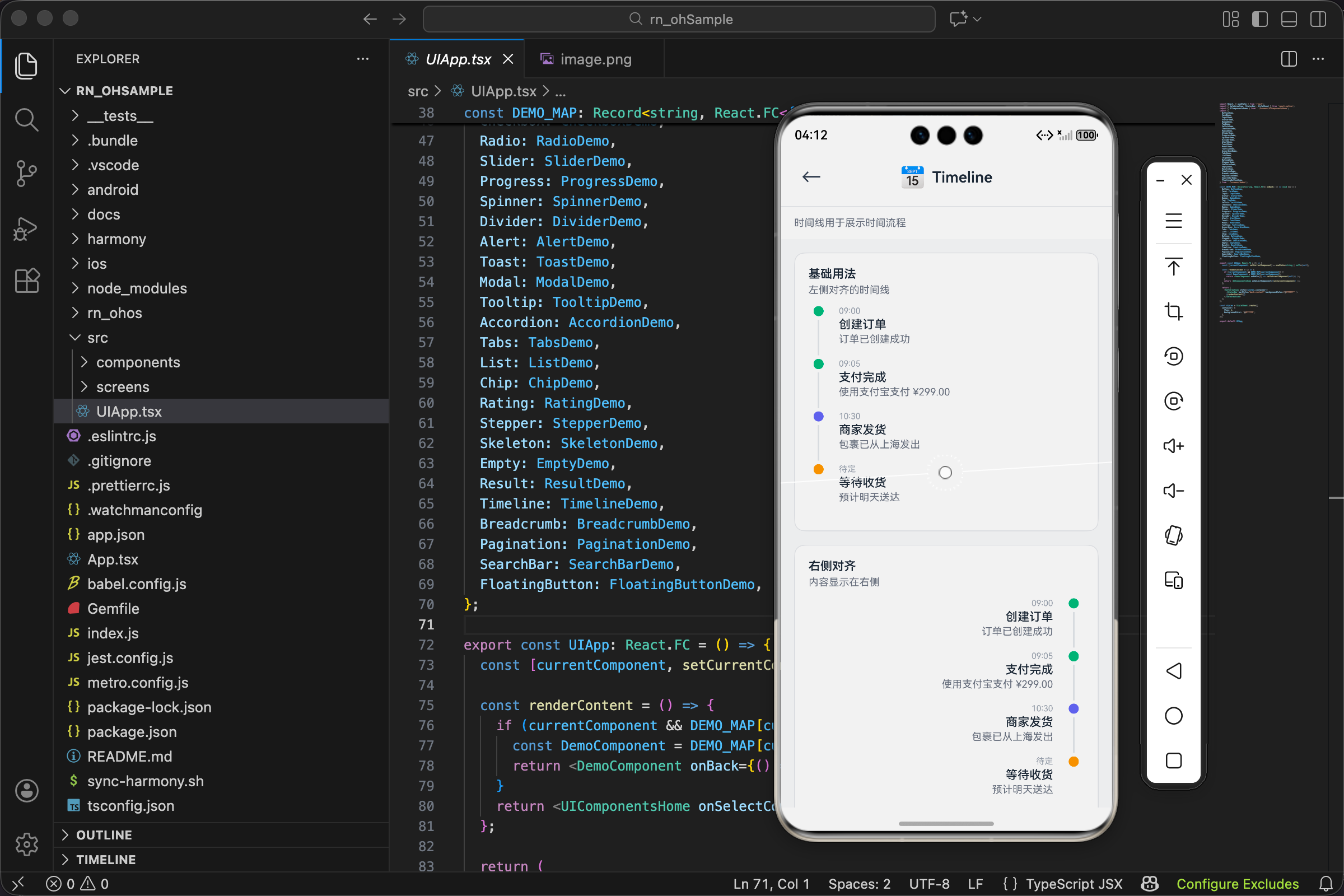Open Source Control view
This screenshot has width=1344, height=896.
26,173
